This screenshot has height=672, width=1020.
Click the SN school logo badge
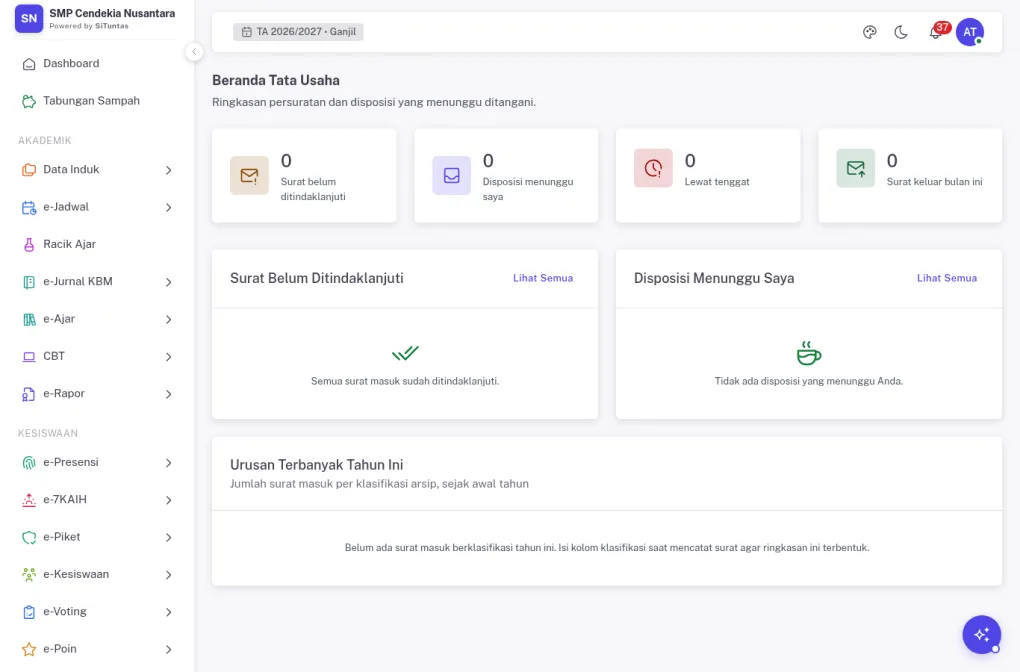click(x=29, y=19)
